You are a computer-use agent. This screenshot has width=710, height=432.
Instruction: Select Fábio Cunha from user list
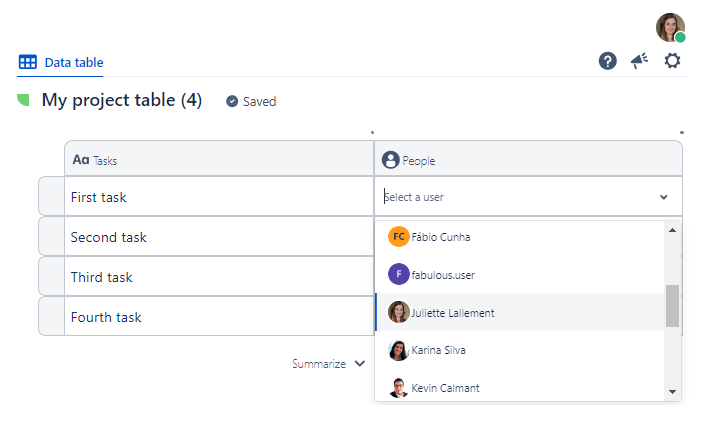tap(440, 237)
